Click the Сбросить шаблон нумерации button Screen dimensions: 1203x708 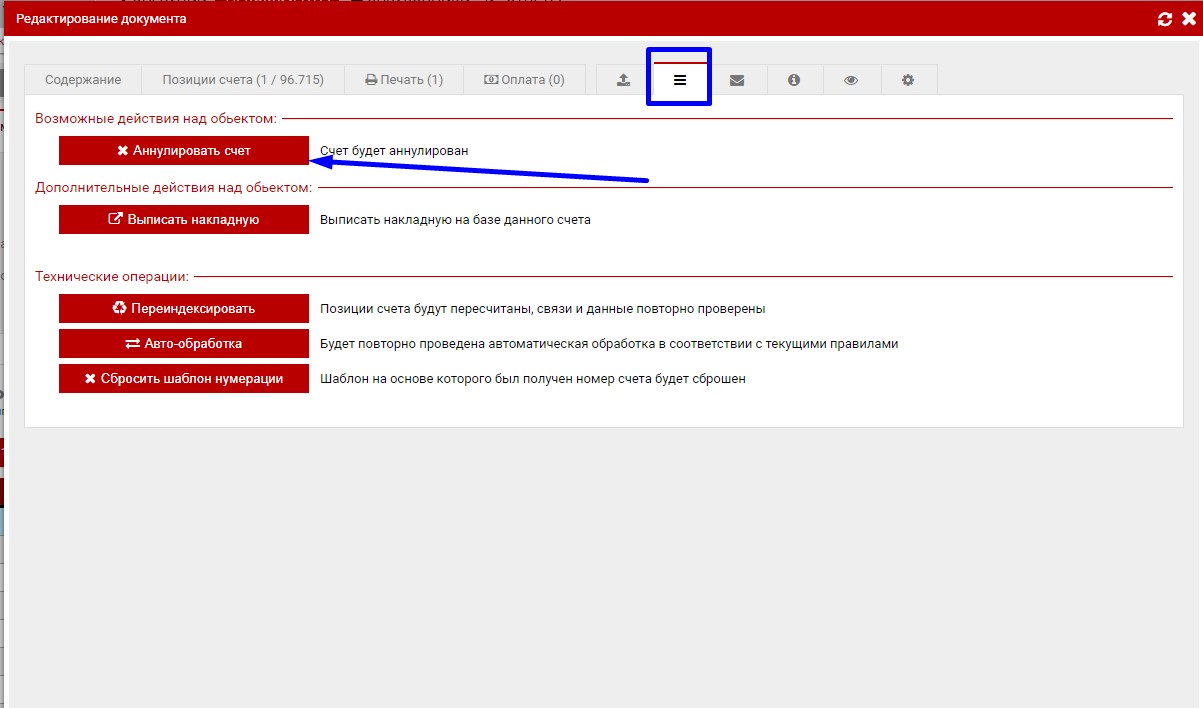point(184,379)
